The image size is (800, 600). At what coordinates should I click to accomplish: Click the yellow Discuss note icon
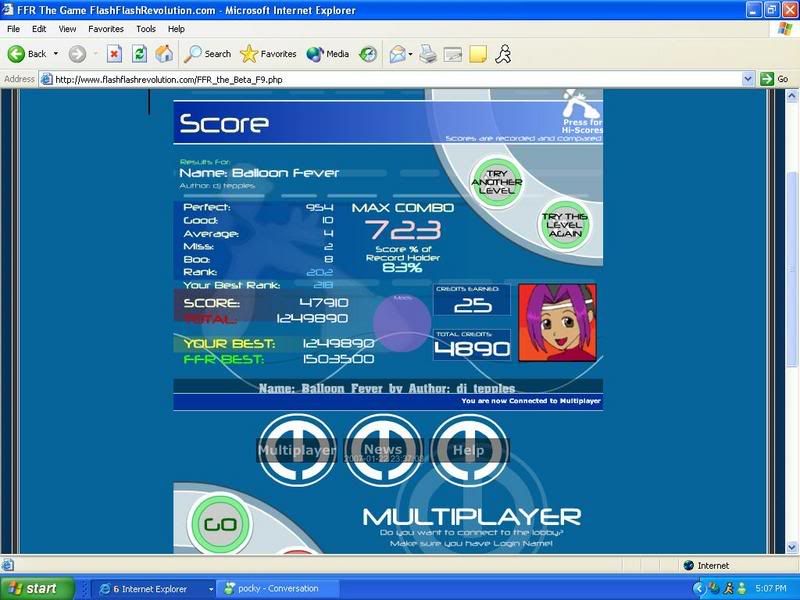tap(478, 54)
